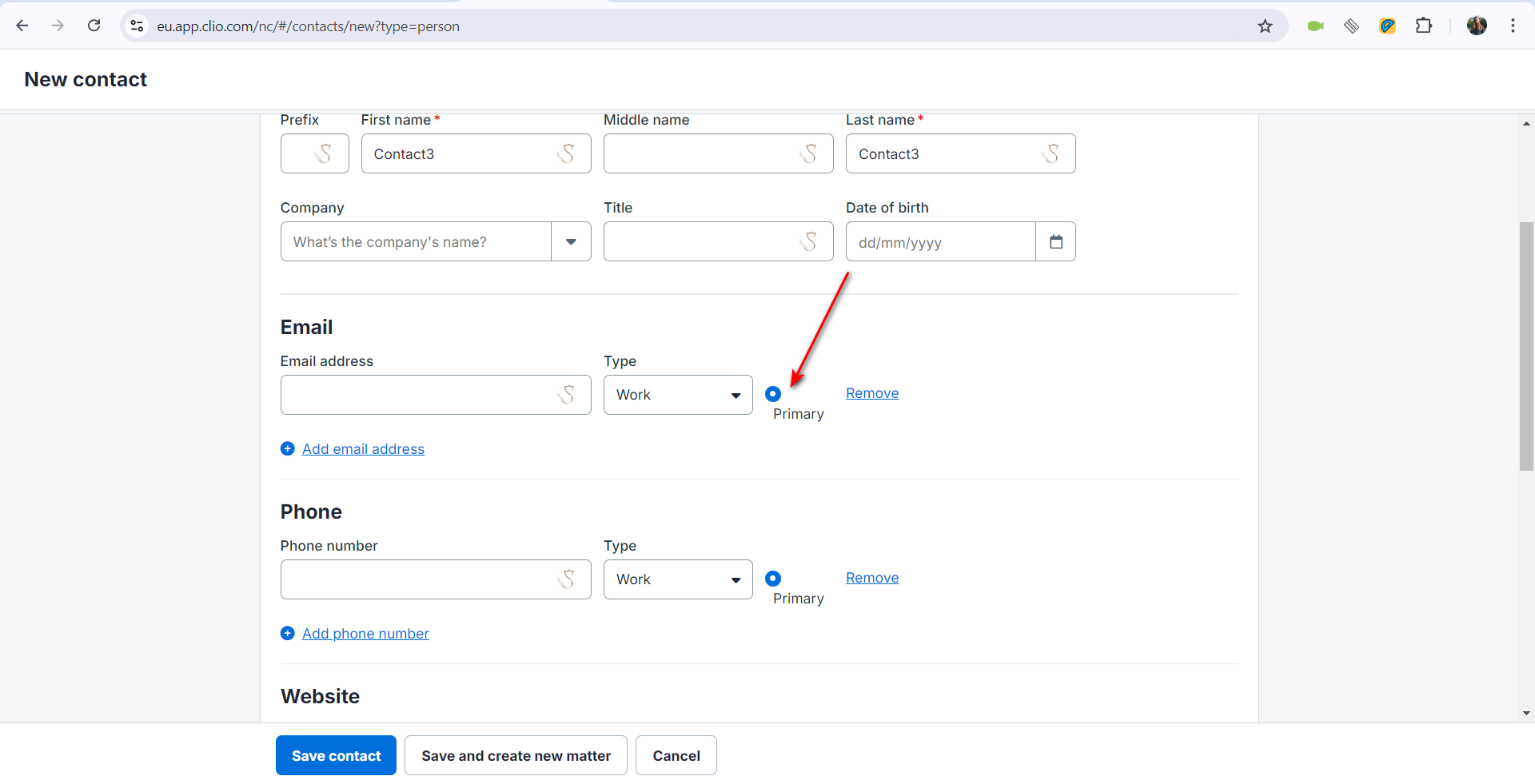Image resolution: width=1535 pixels, height=784 pixels.
Task: Click the page vertical scrollbar thumb
Action: (x=1526, y=346)
